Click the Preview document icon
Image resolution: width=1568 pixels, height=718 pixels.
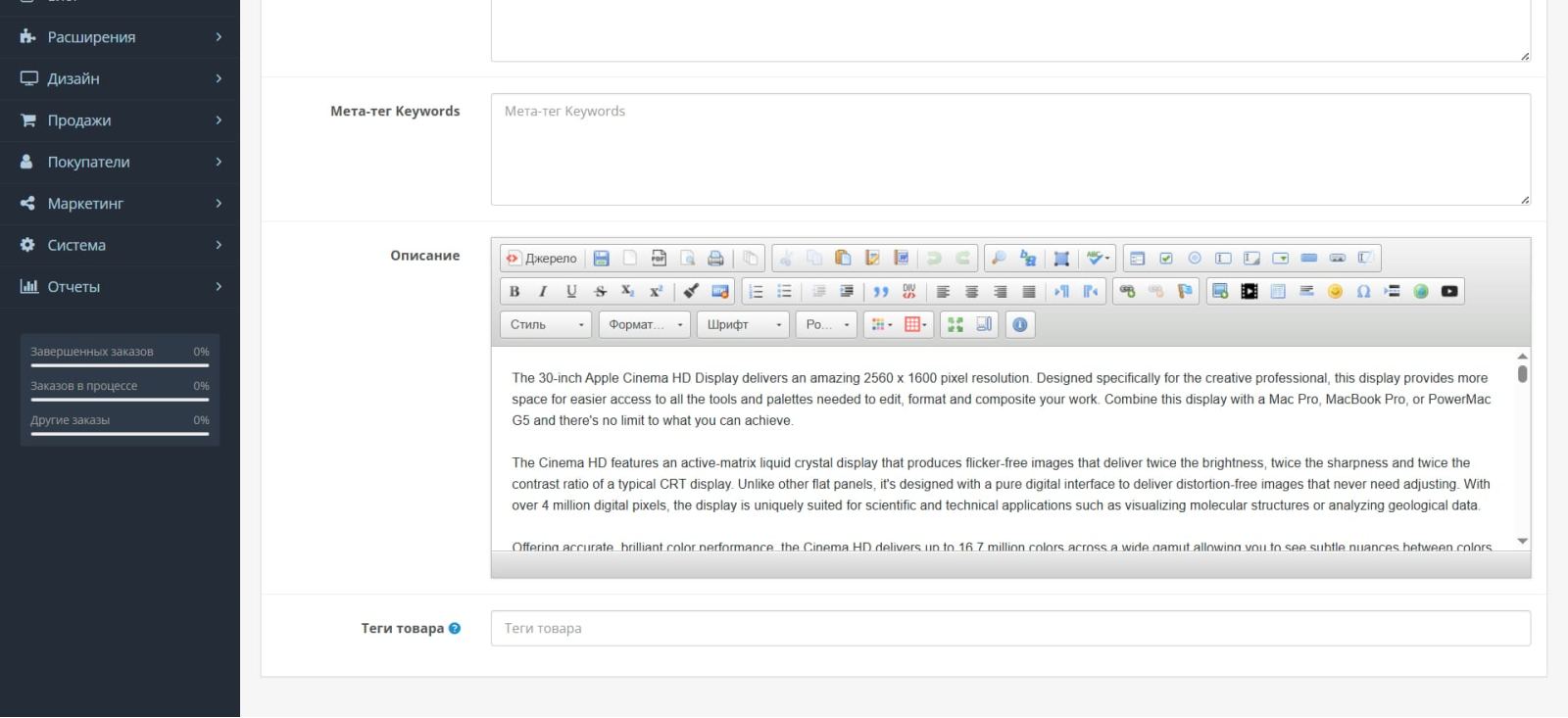click(x=687, y=259)
